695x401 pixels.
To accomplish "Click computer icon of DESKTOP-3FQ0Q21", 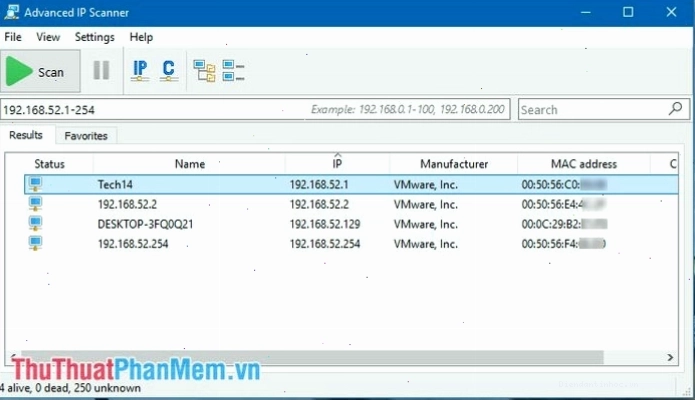I will click(35, 223).
